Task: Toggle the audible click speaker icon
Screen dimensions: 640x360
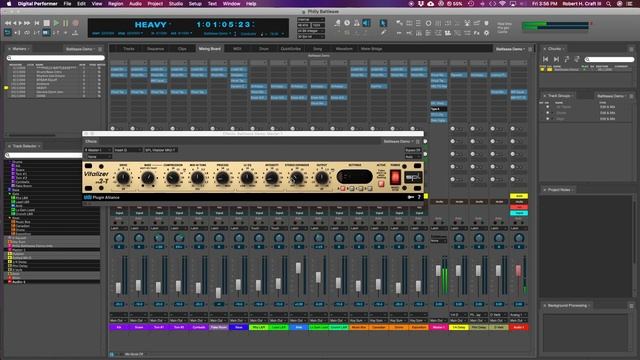Action: (x=367, y=23)
